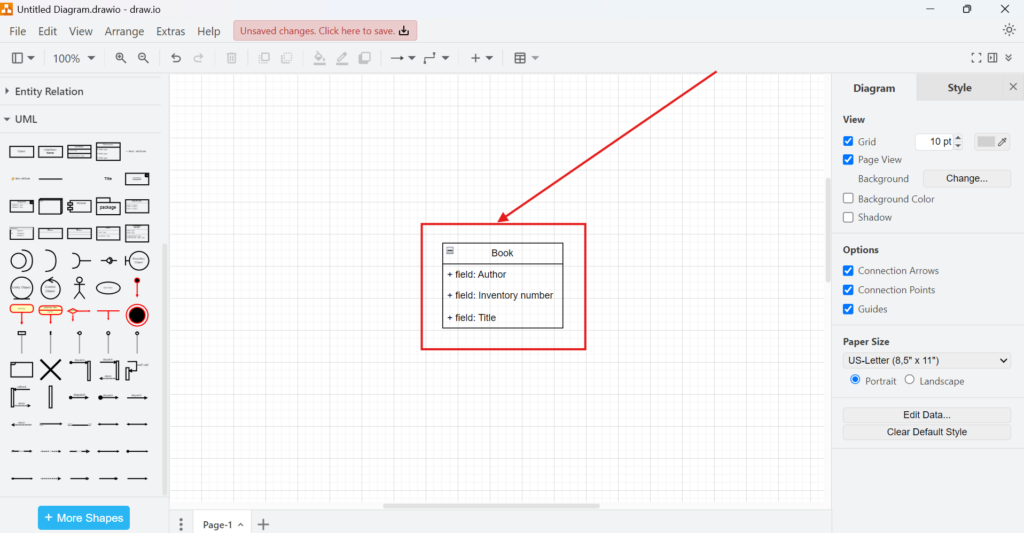Image resolution: width=1024 pixels, height=533 pixels.
Task: Click the Undo arrow icon
Action: click(176, 58)
